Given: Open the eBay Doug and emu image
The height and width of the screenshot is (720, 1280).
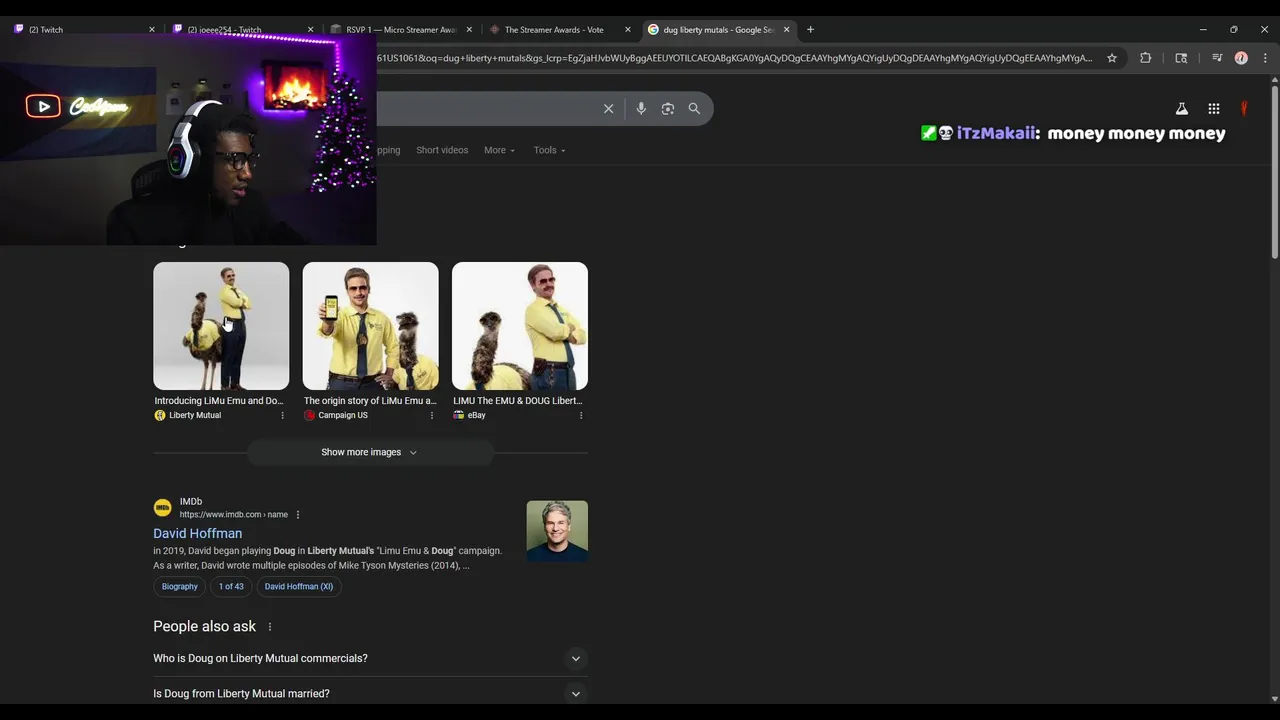Looking at the screenshot, I should click(x=520, y=326).
